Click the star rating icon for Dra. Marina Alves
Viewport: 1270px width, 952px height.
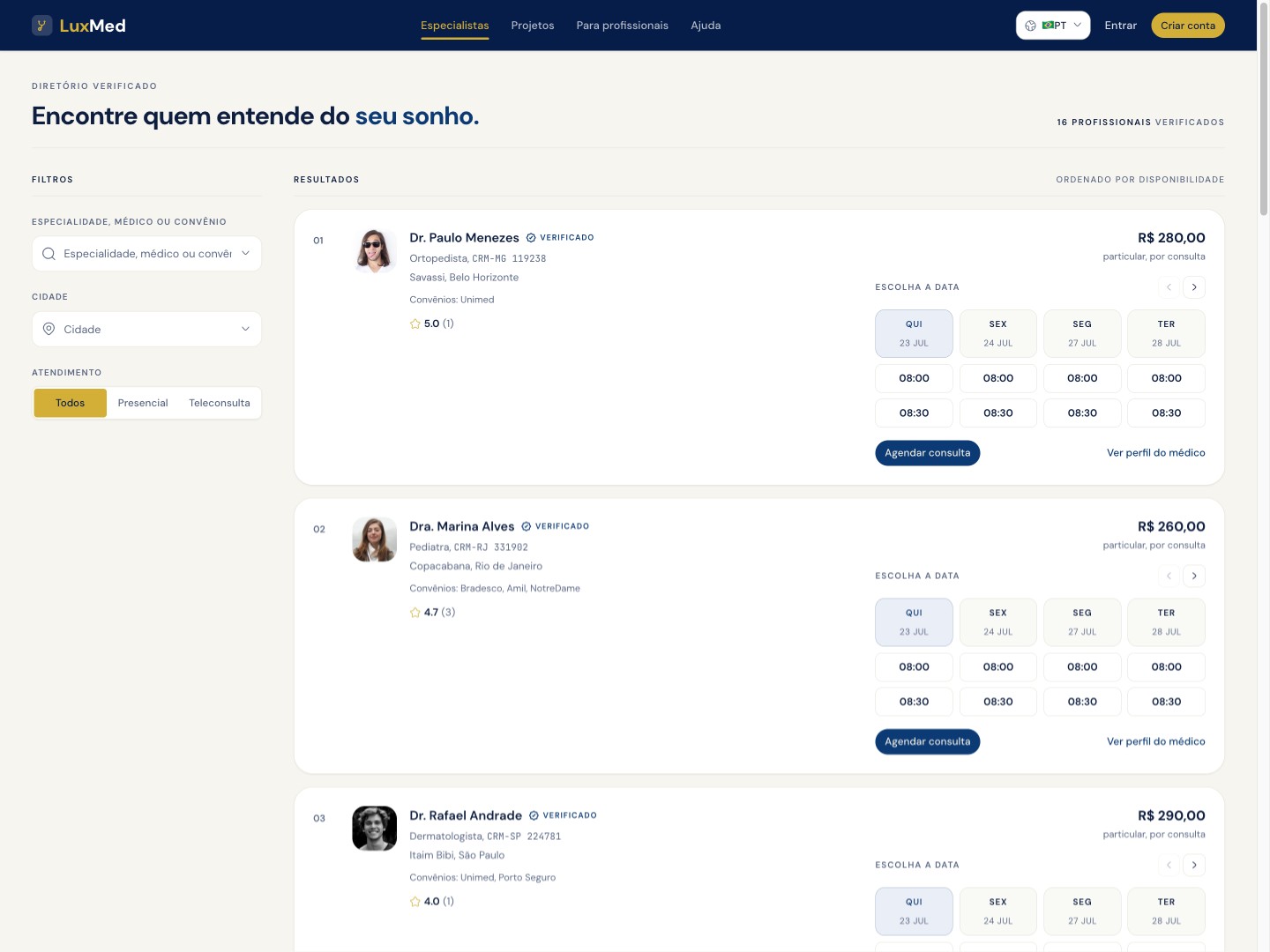(x=415, y=612)
